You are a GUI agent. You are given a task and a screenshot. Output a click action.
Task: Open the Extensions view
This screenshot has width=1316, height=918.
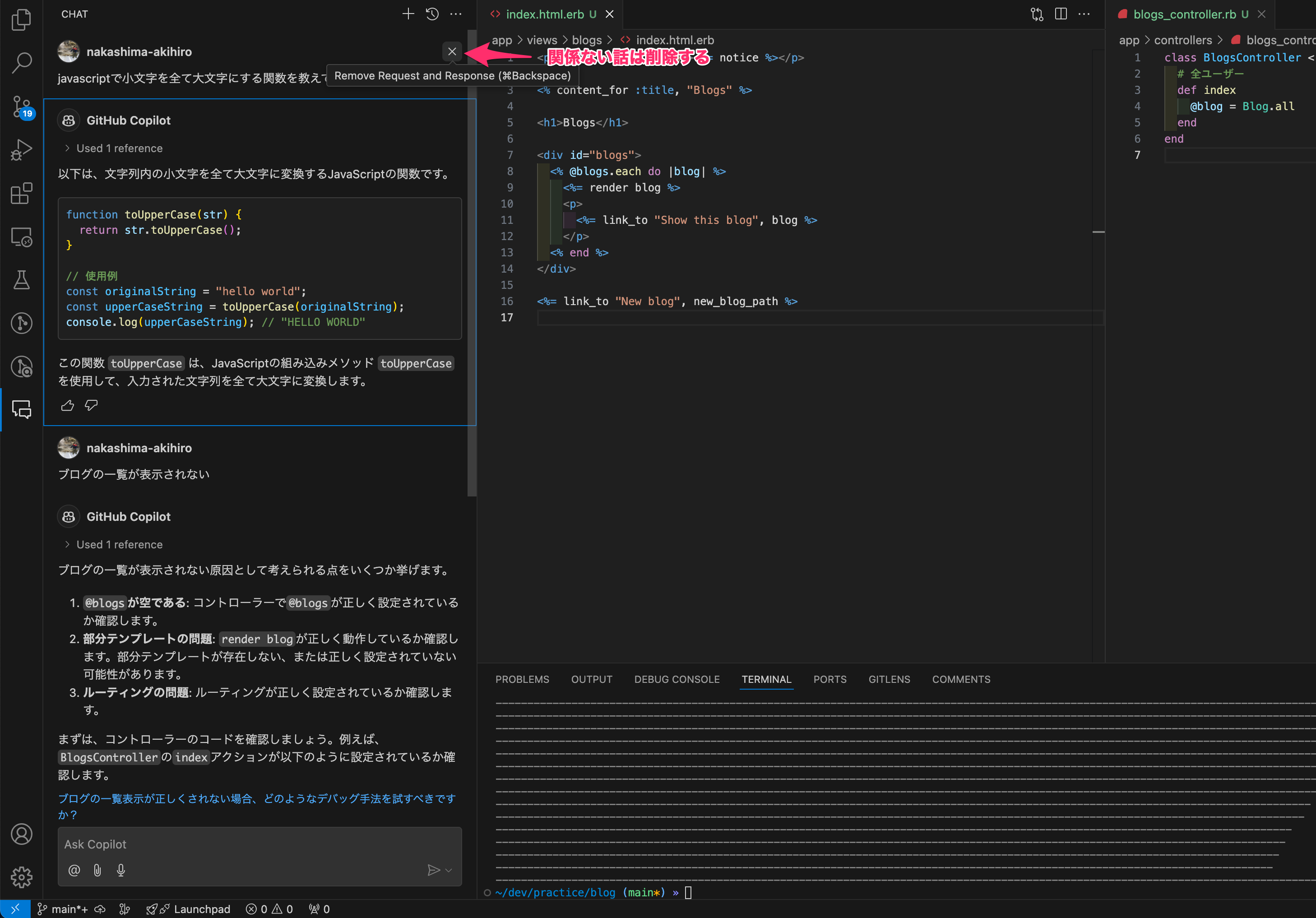coord(21,194)
